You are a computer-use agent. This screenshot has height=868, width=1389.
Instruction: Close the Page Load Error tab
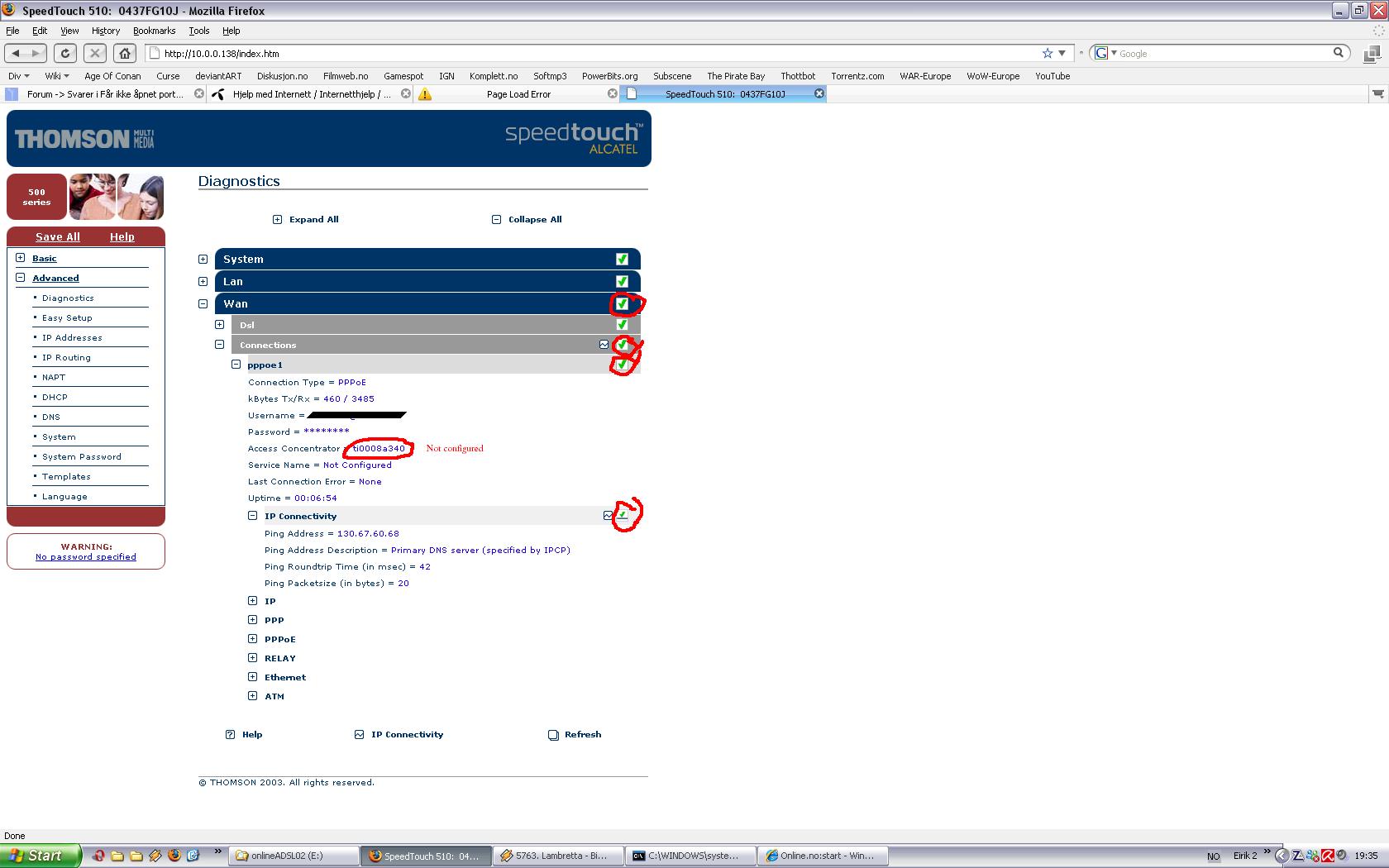pos(613,93)
